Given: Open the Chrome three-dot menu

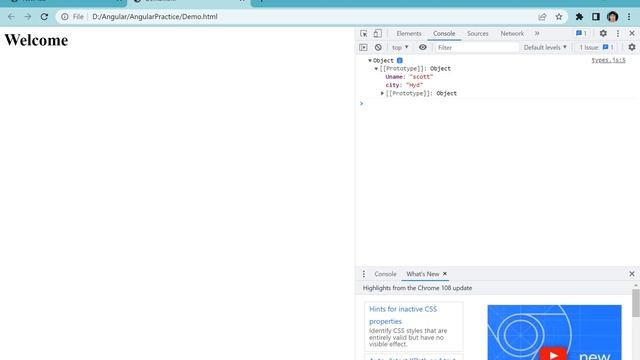Looking at the screenshot, I should point(629,17).
